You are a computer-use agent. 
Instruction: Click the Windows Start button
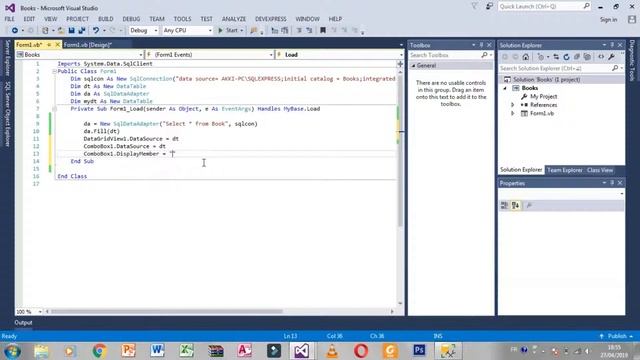pos(12,351)
